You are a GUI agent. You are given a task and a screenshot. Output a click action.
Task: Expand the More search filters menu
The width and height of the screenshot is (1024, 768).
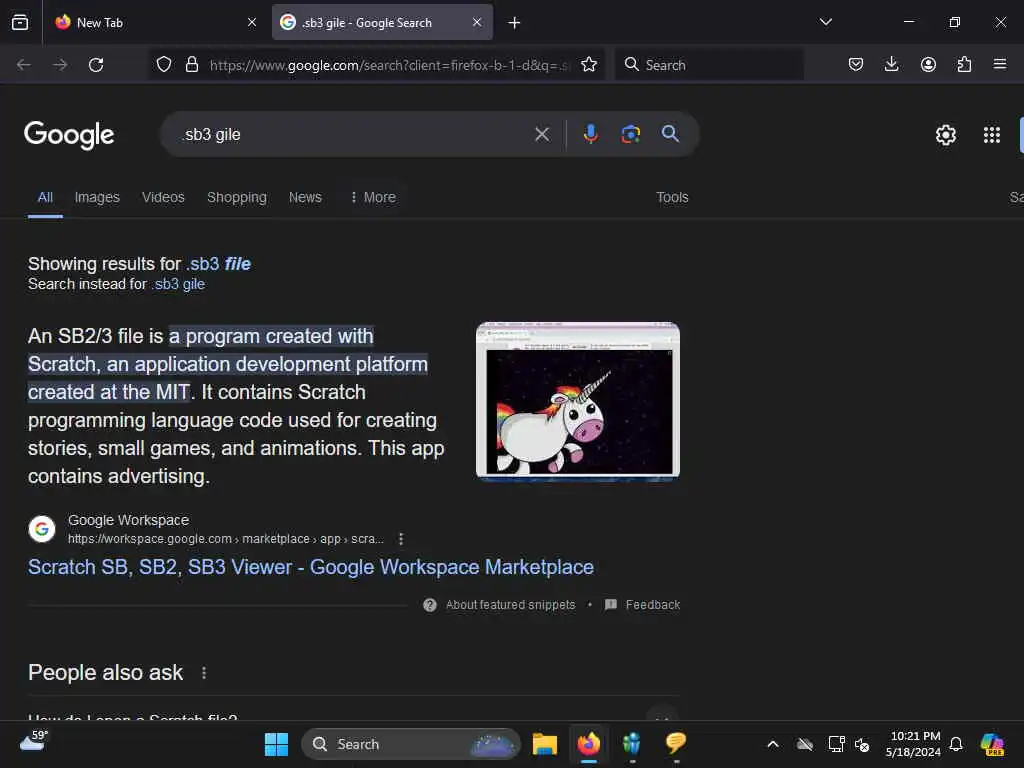373,197
